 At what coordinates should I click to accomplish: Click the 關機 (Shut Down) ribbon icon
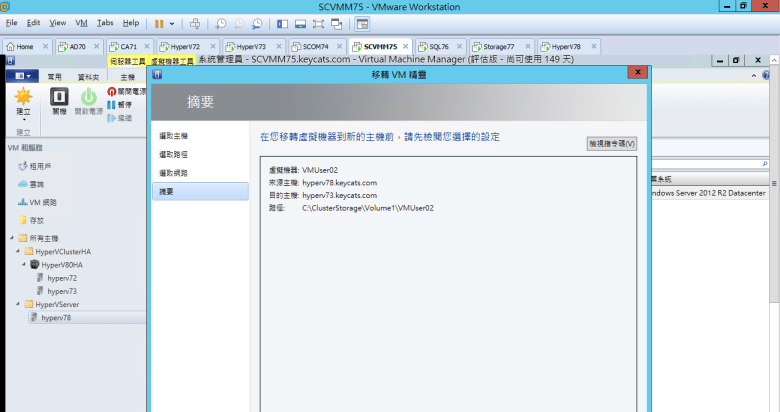(x=58, y=99)
